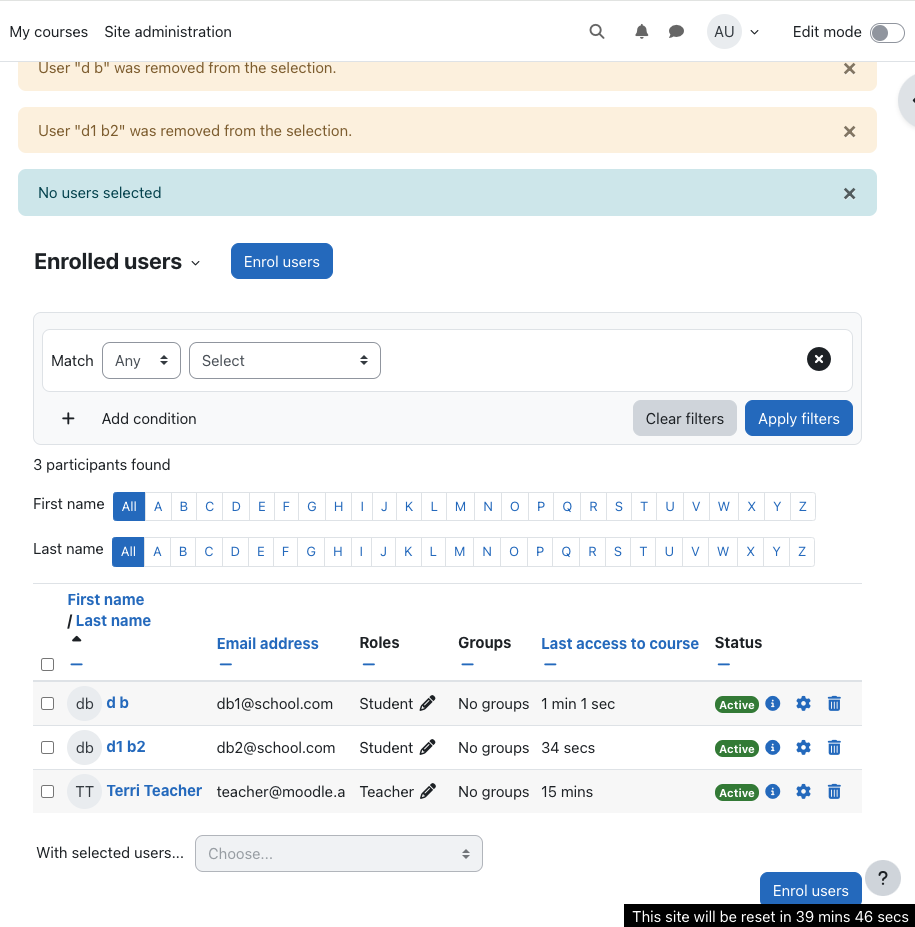This screenshot has height=927, width=915.
Task: Open the messaging speech bubble icon
Action: pos(676,31)
